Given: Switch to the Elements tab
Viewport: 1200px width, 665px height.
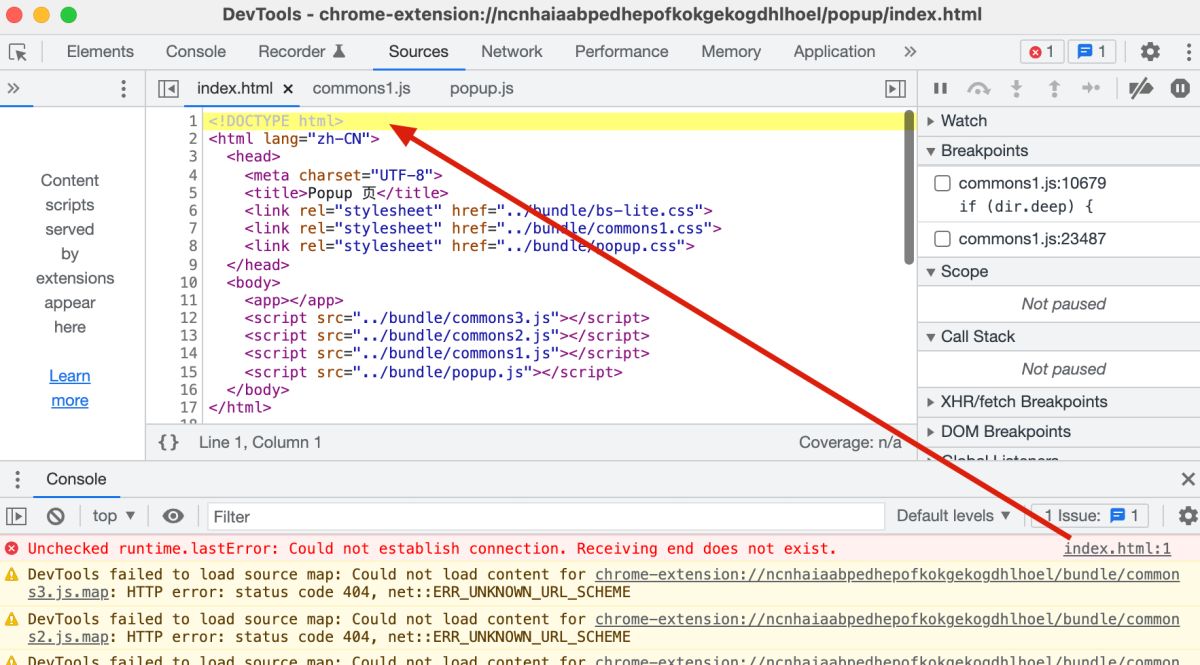Looking at the screenshot, I should click(x=100, y=52).
